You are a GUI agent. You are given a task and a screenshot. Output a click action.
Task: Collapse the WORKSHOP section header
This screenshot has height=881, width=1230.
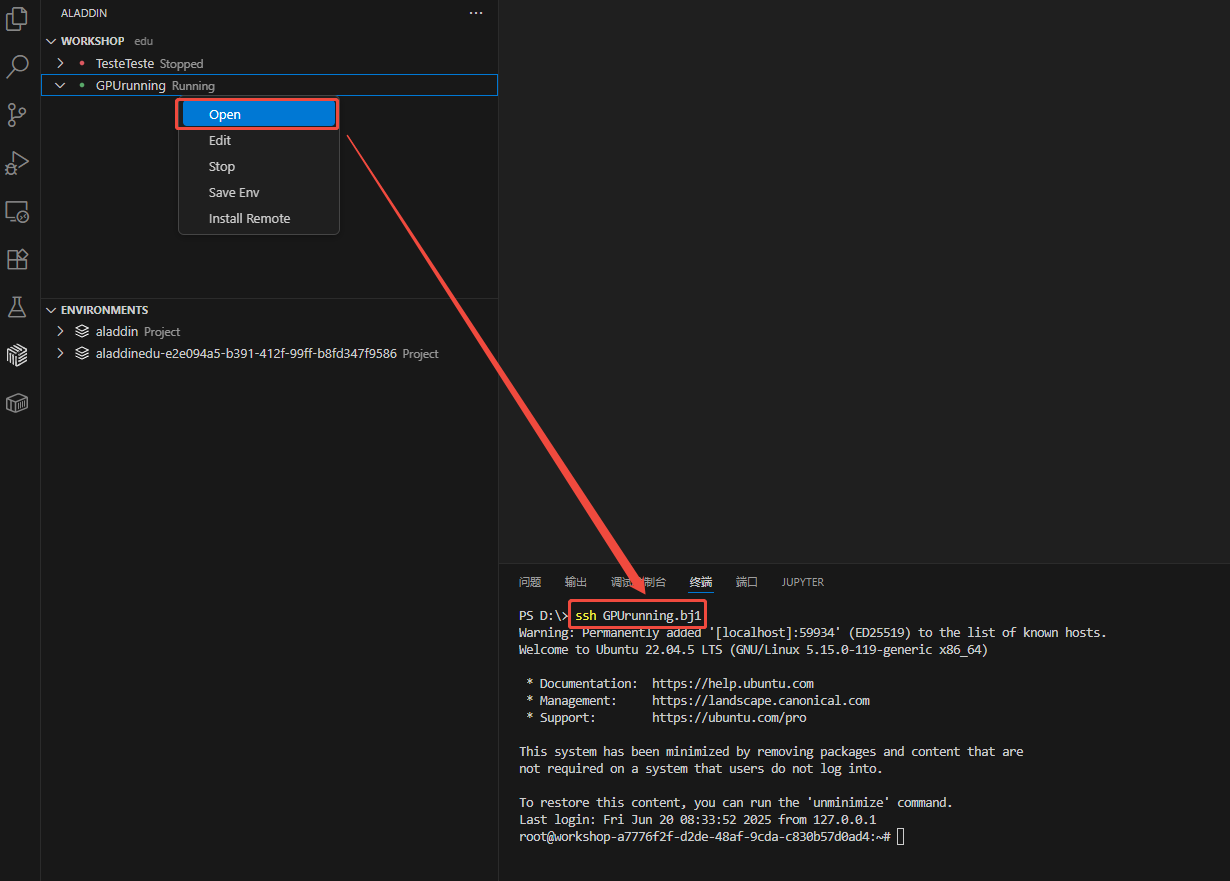click(x=51, y=41)
